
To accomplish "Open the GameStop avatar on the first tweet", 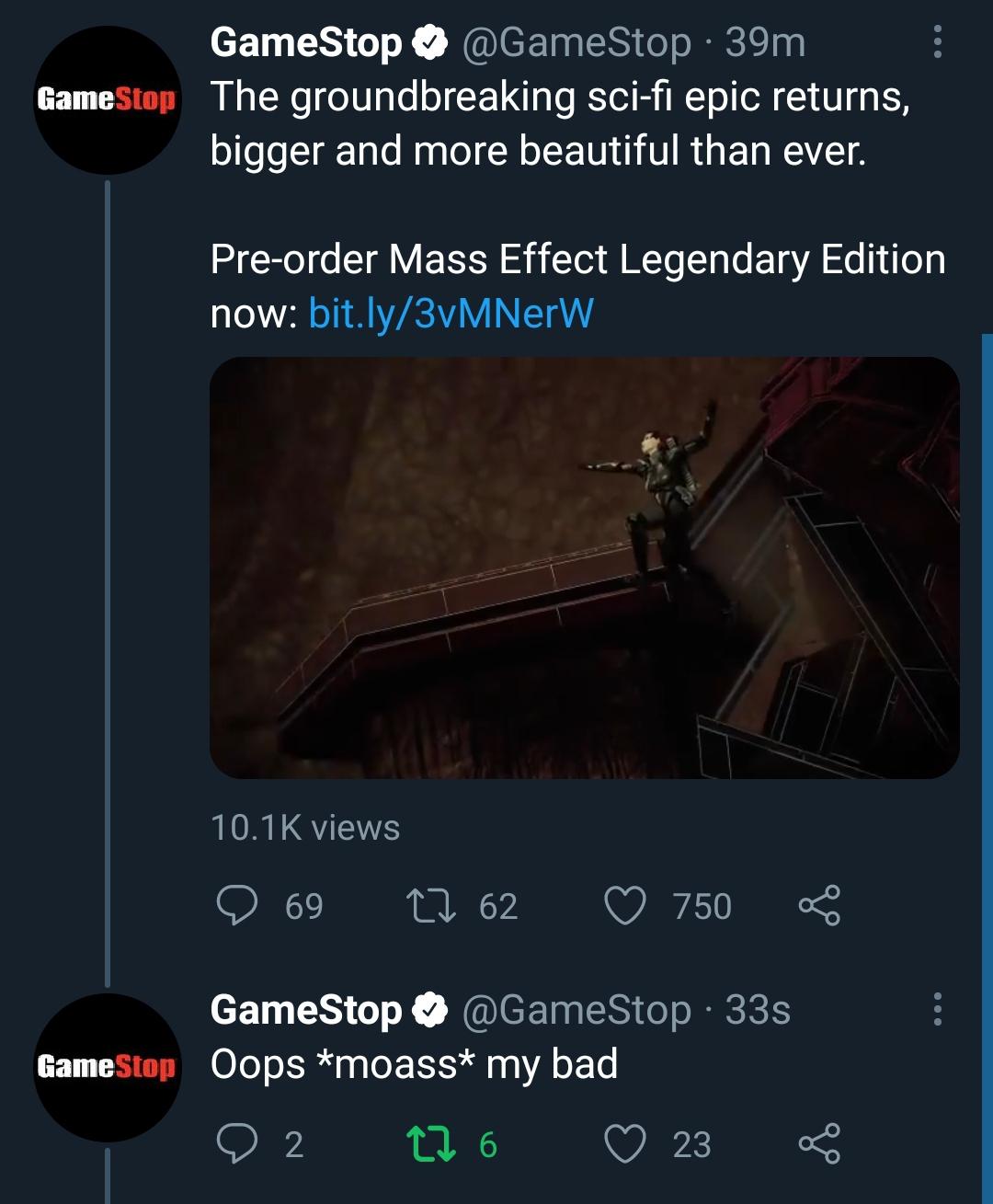I will point(108,100).
